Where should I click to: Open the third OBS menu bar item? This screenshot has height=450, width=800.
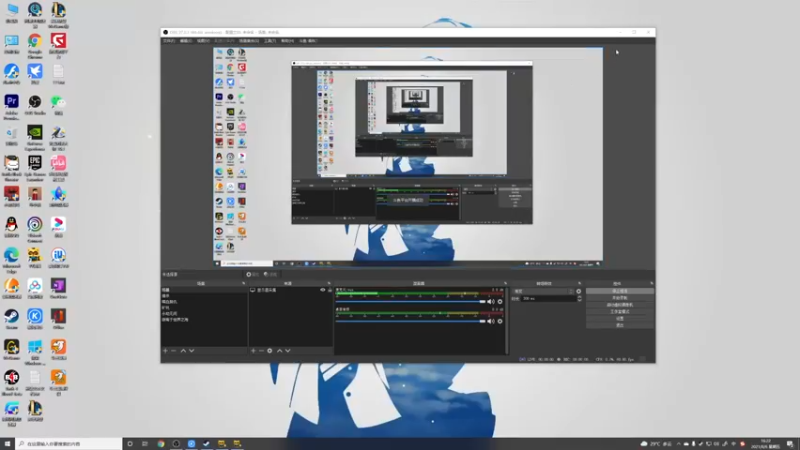click(203, 41)
